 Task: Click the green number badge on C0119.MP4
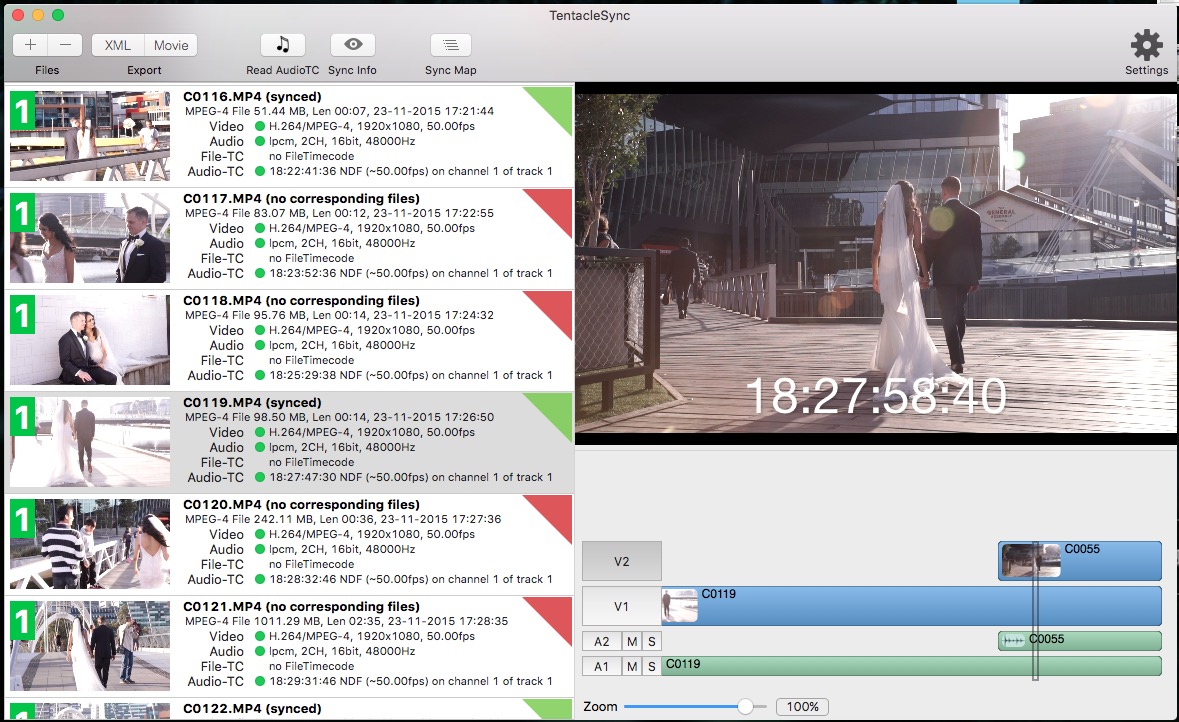click(x=23, y=418)
